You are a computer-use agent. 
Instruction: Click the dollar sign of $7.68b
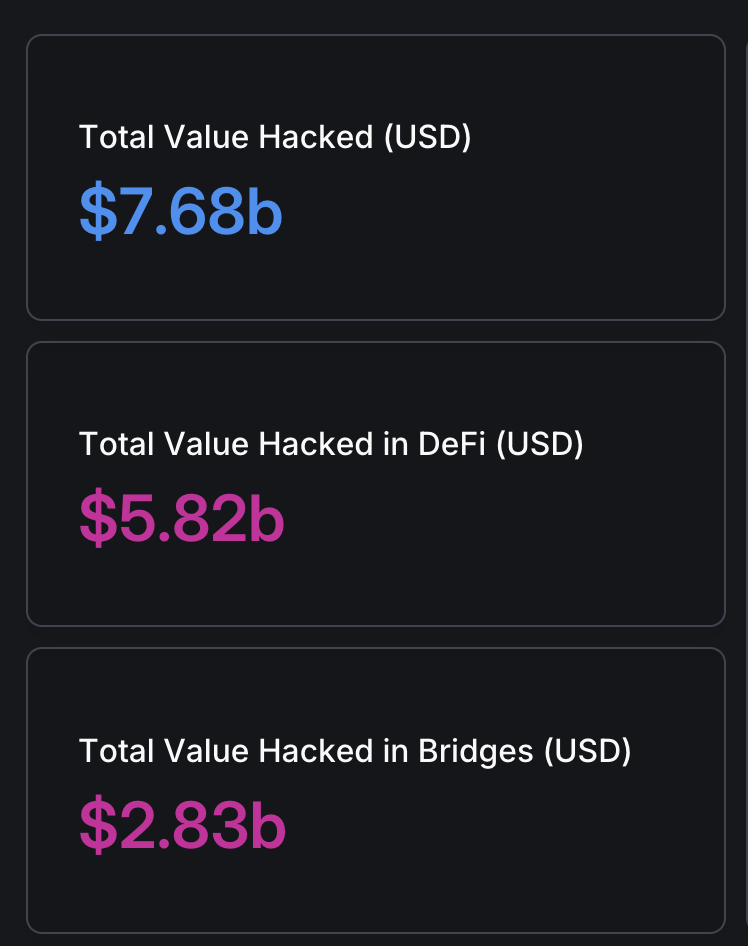pyautogui.click(x=98, y=211)
